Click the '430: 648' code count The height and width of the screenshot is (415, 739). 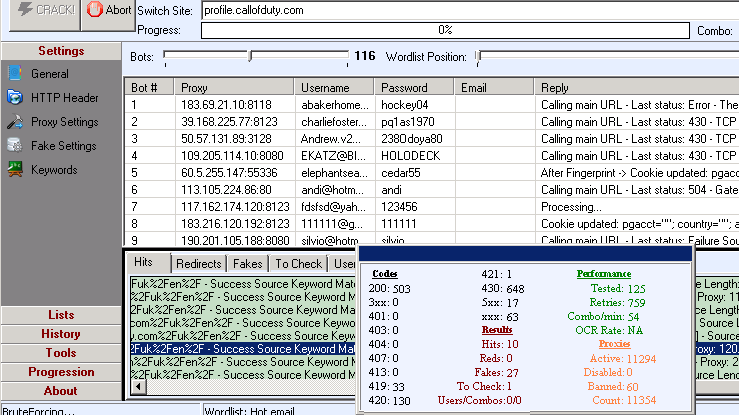coord(502,288)
